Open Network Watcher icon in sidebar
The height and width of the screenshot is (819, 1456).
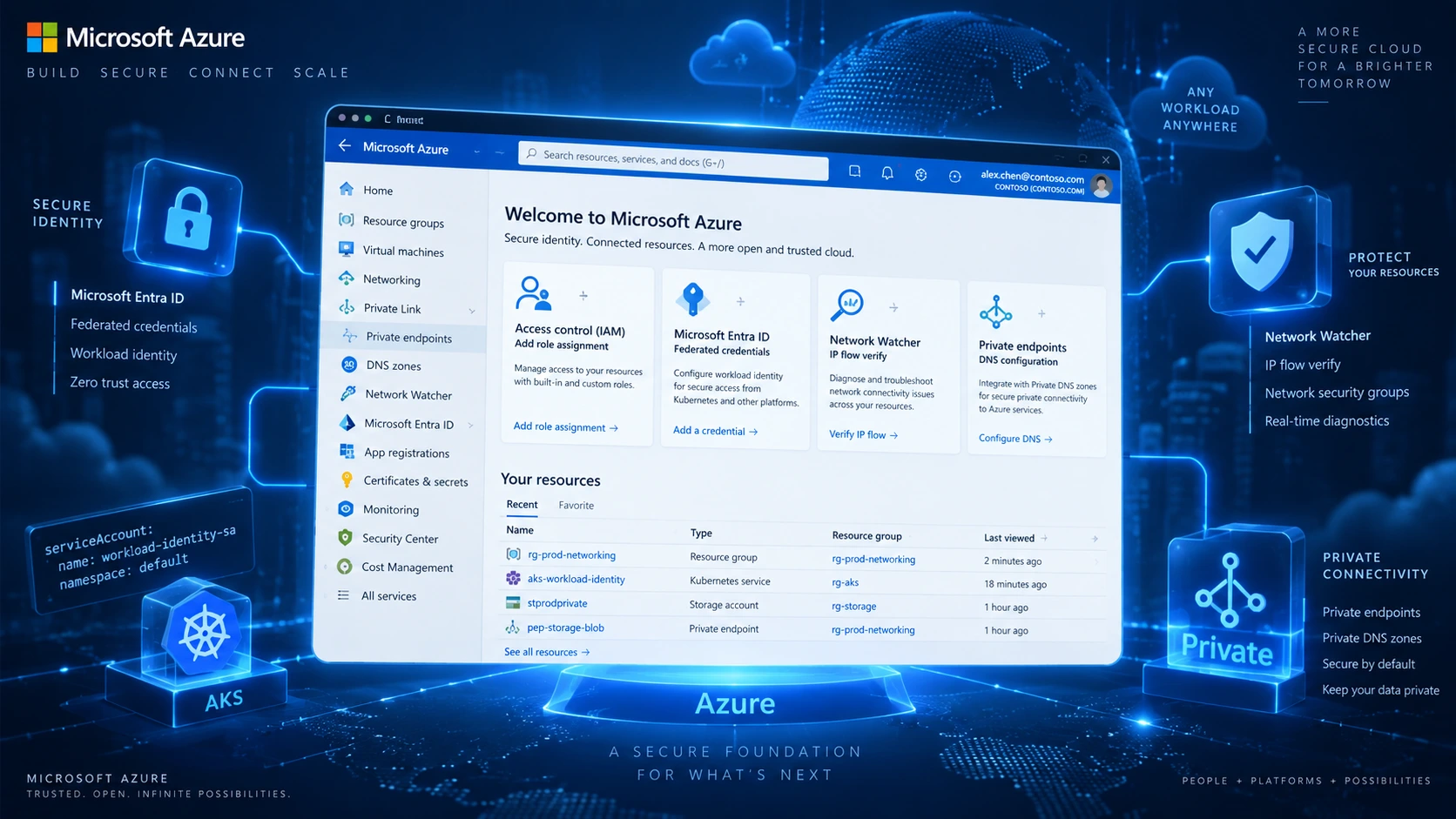348,393
